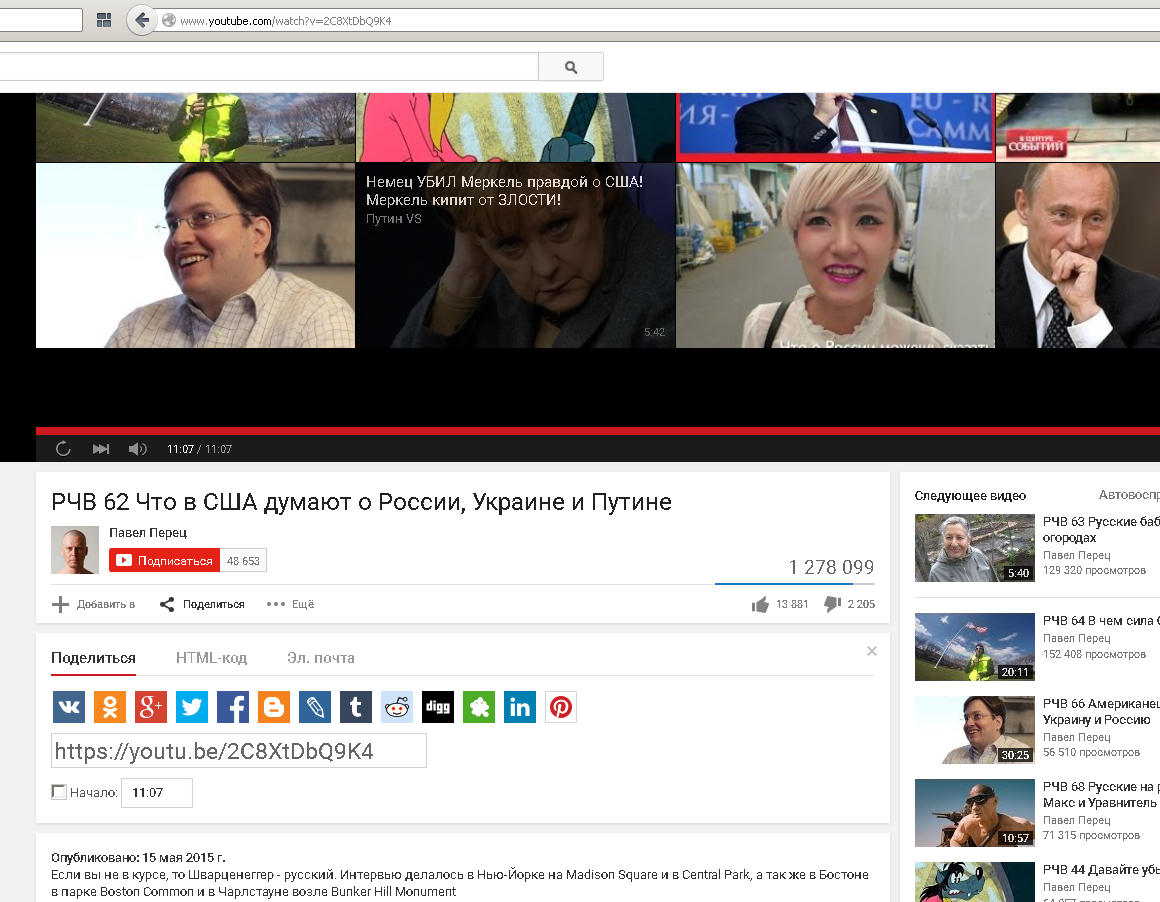Image resolution: width=1160 pixels, height=902 pixels.
Task: Open suggested video with blonde woman
Action: click(x=835, y=255)
